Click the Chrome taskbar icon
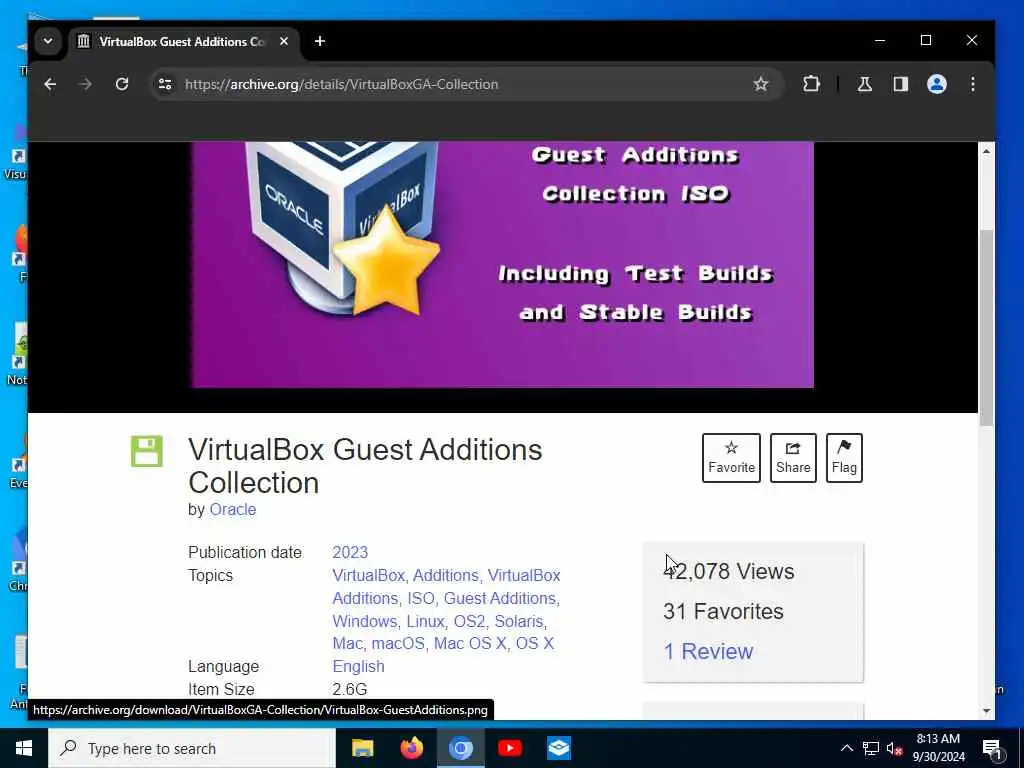The image size is (1024, 768). click(x=460, y=748)
